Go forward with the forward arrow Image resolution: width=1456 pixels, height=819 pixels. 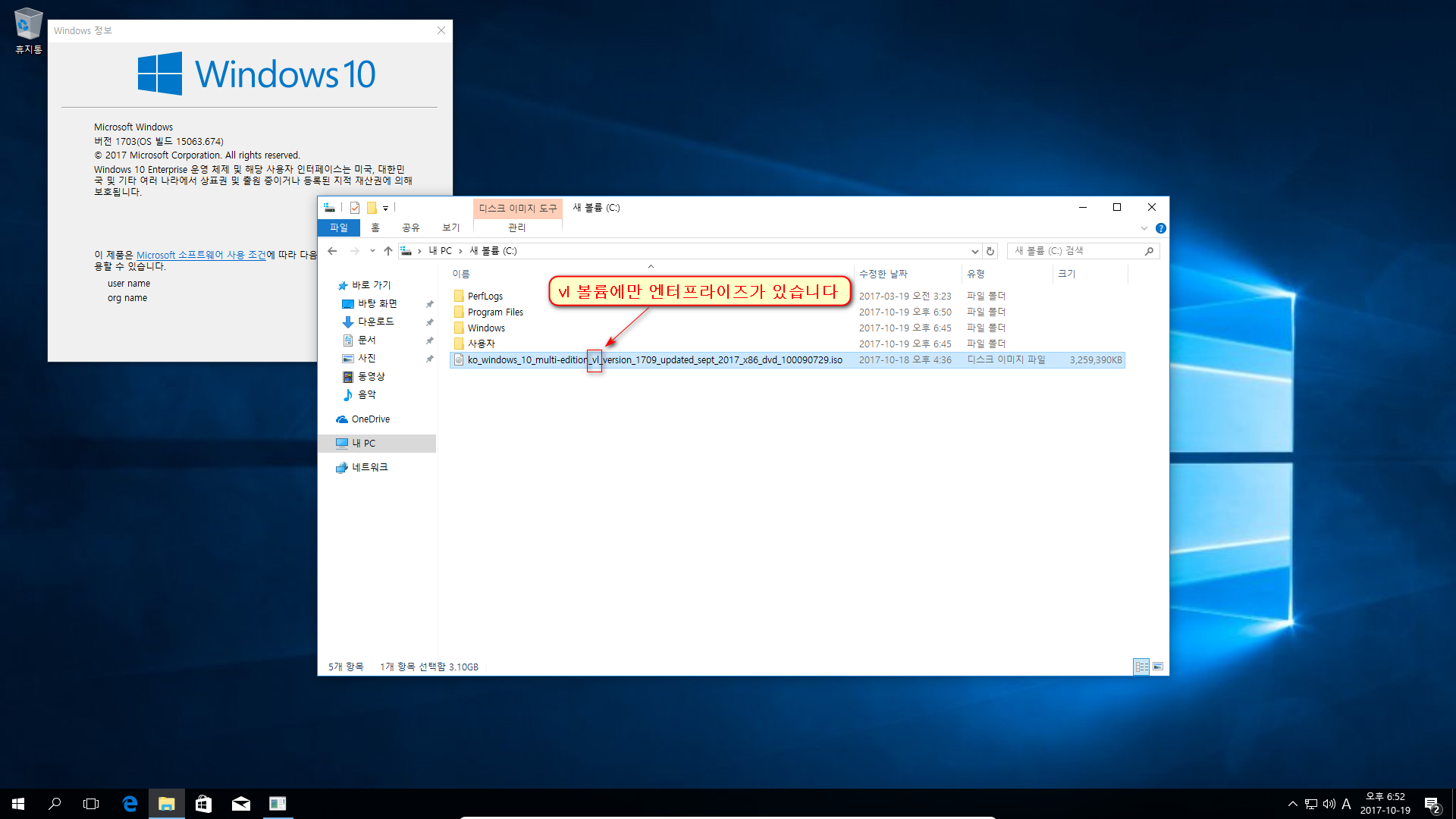coord(354,251)
